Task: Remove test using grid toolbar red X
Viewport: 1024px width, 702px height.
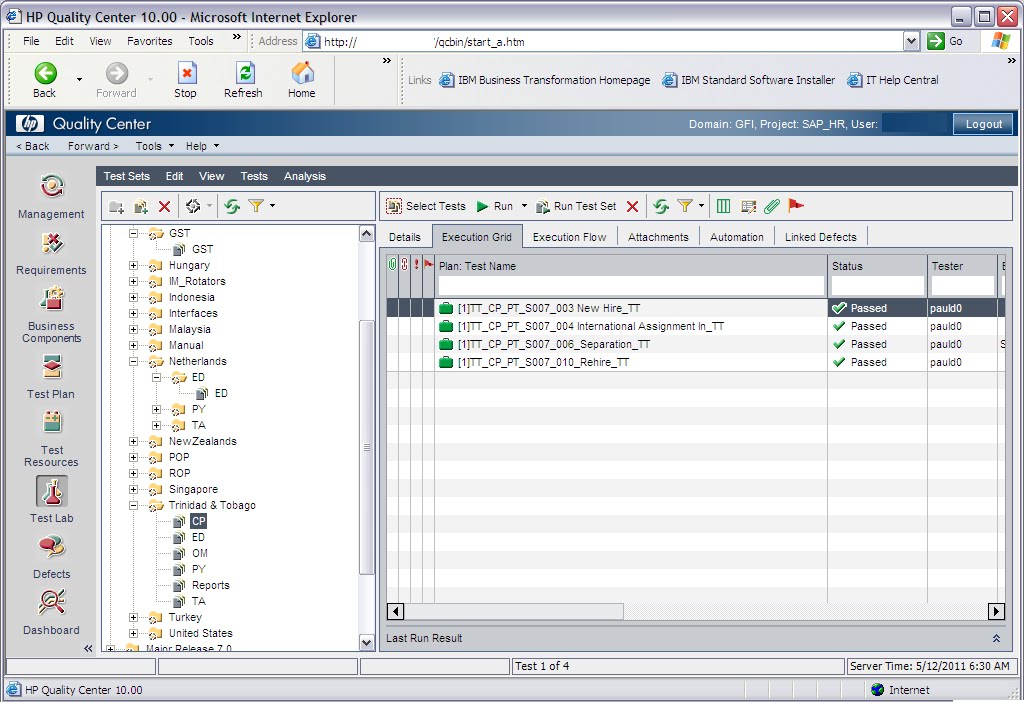Action: tap(632, 206)
